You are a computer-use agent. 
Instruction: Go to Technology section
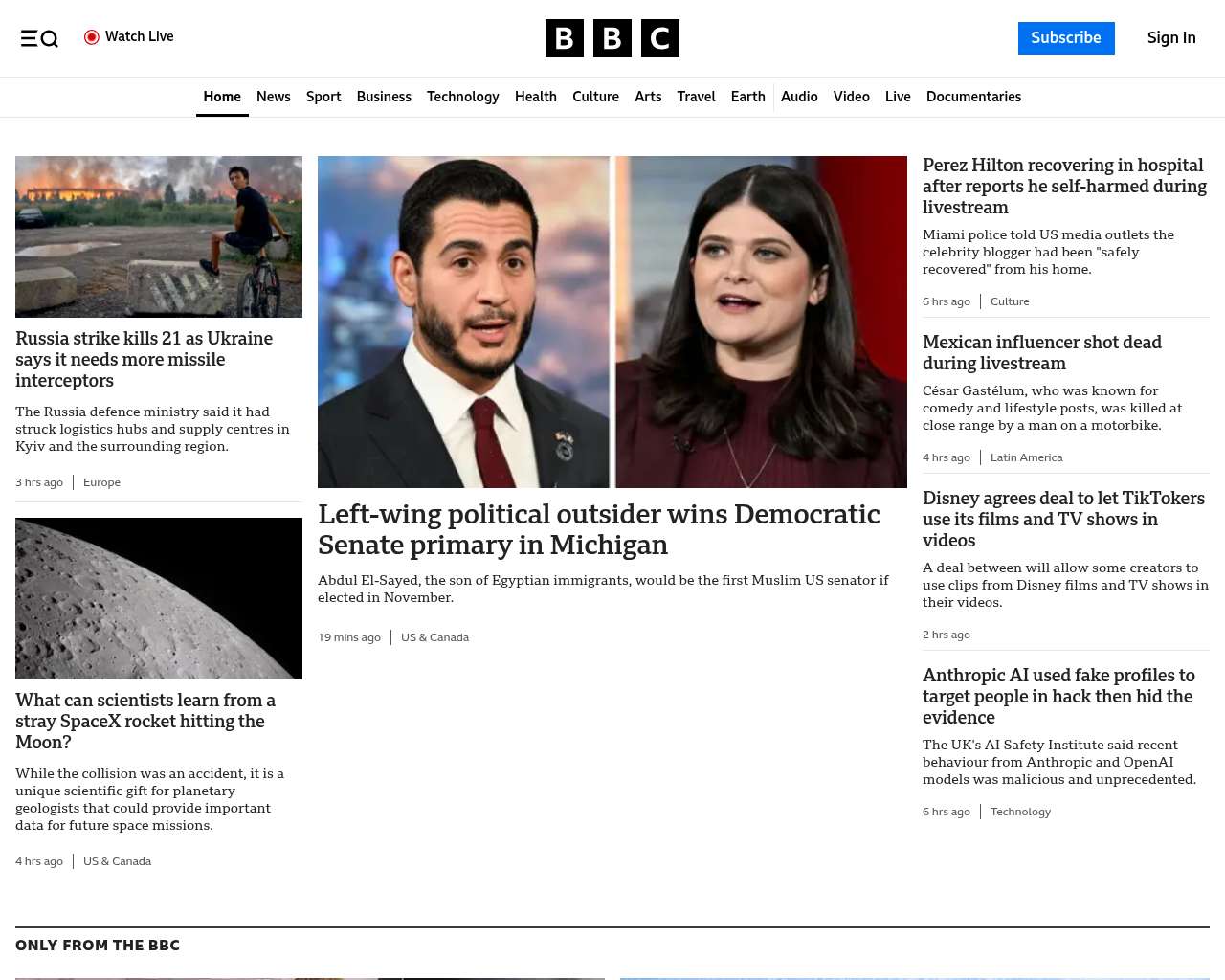463,97
